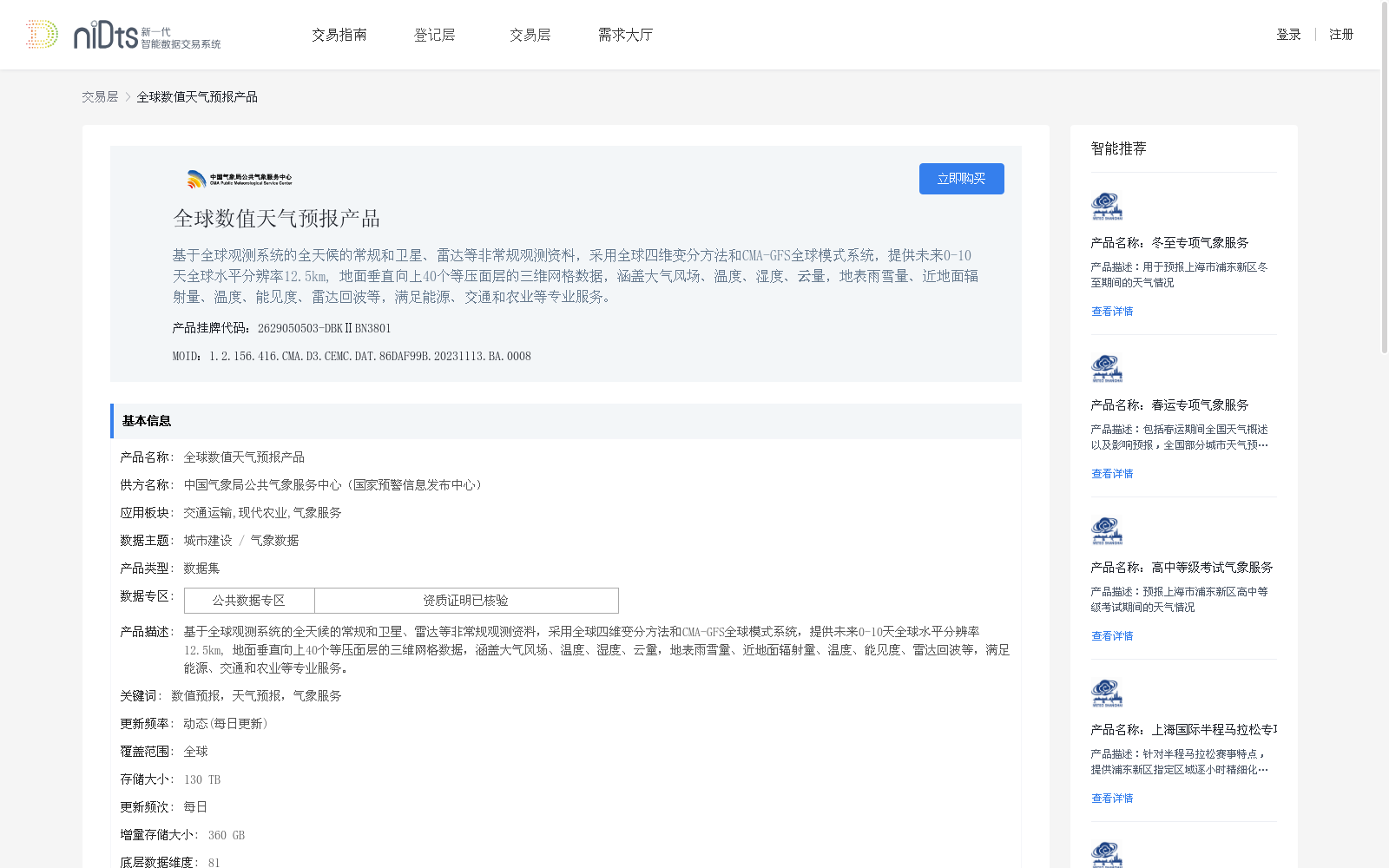Click the 覆盖范围 value 全球
This screenshot has height=868, width=1389.
[x=195, y=752]
